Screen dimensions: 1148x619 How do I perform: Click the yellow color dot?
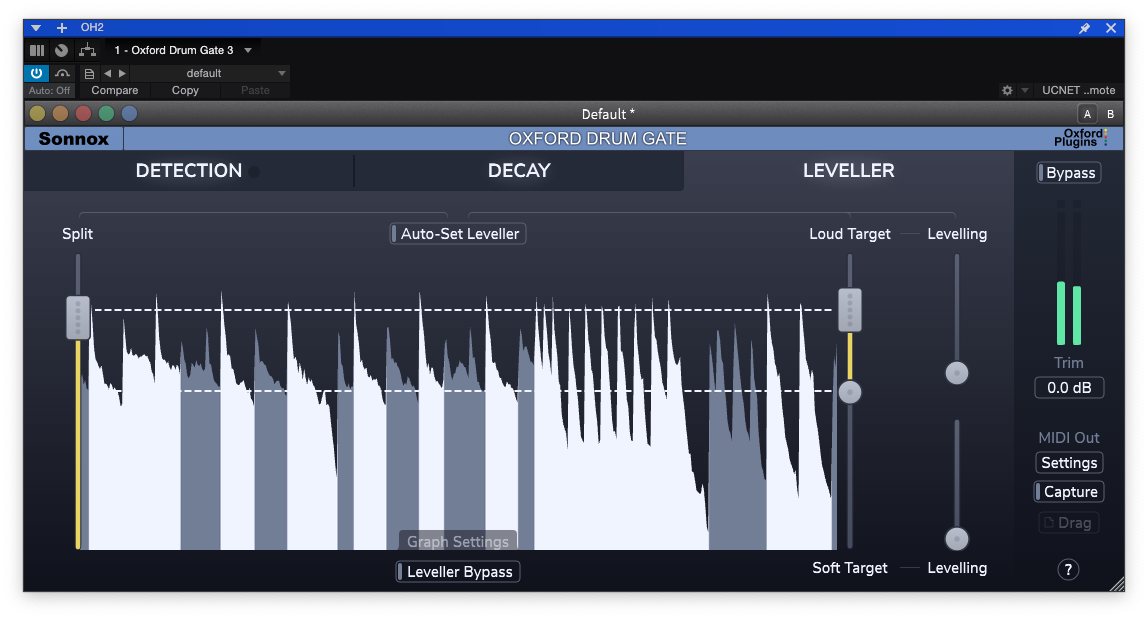37,114
